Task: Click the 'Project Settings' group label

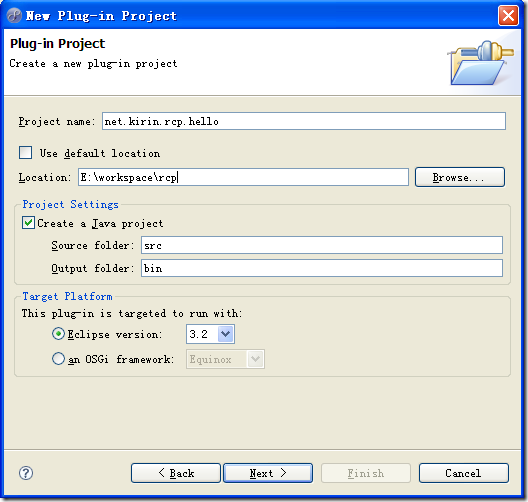Action: pos(70,204)
